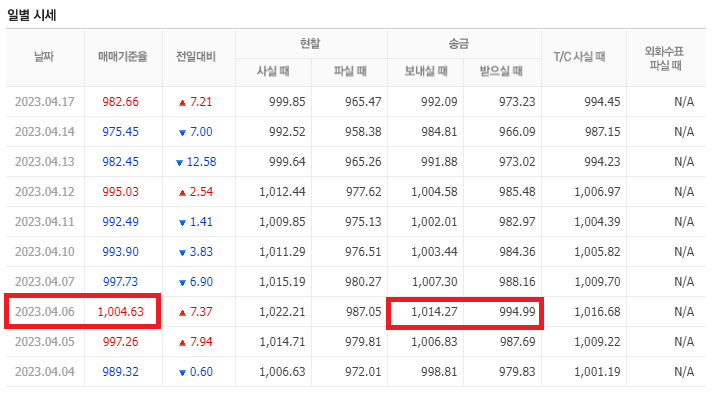
Task: Click the down arrow beside 12.58
Action: pyautogui.click(x=180, y=163)
